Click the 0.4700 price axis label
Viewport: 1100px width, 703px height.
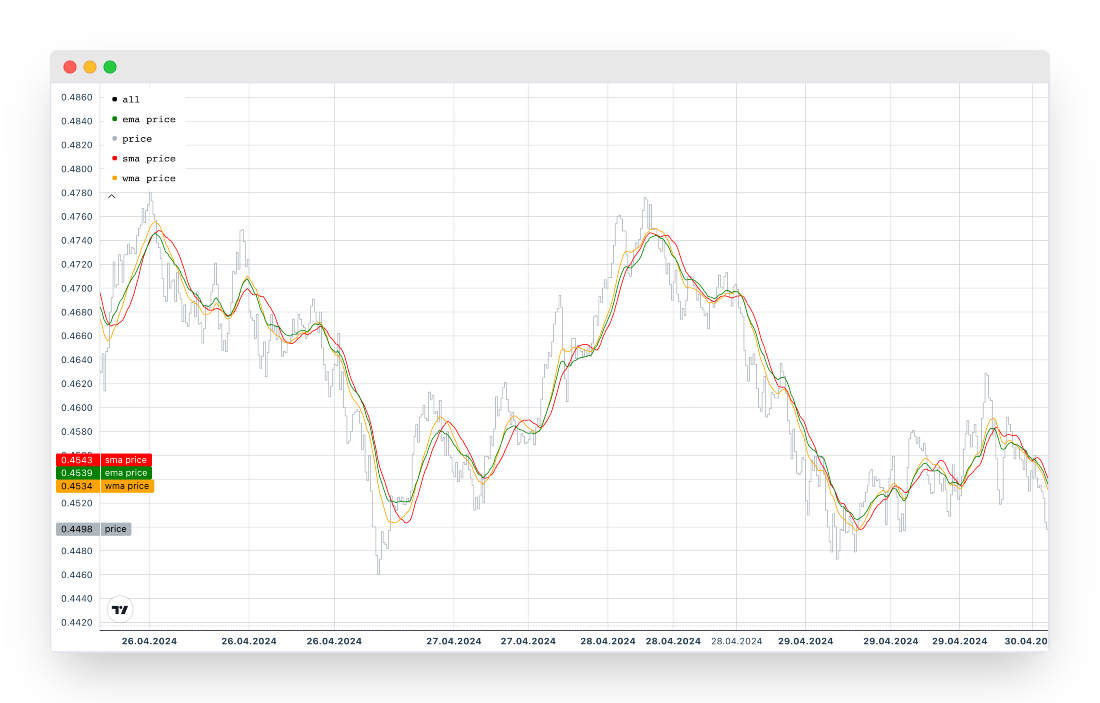coord(77,288)
